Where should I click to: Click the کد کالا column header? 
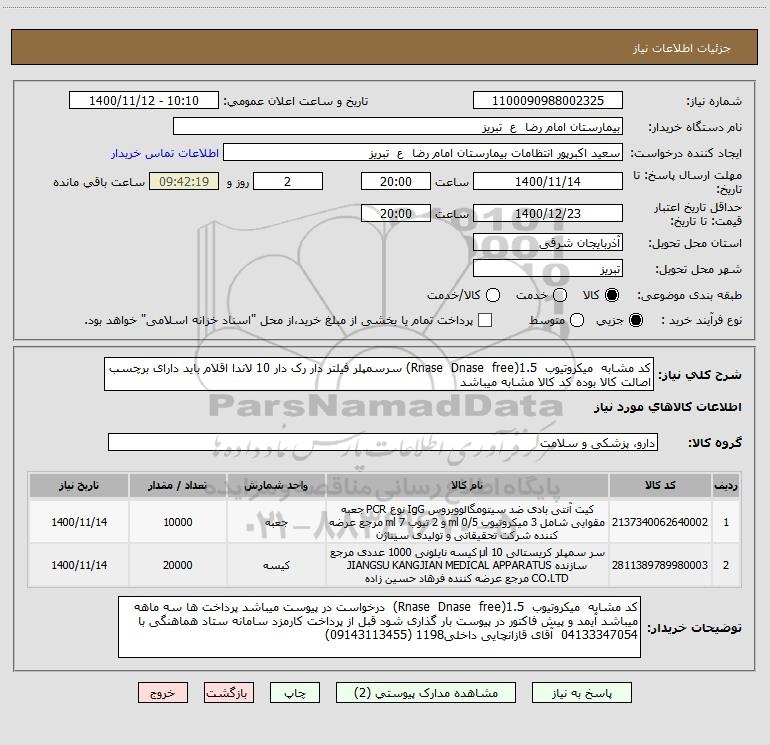[660, 485]
